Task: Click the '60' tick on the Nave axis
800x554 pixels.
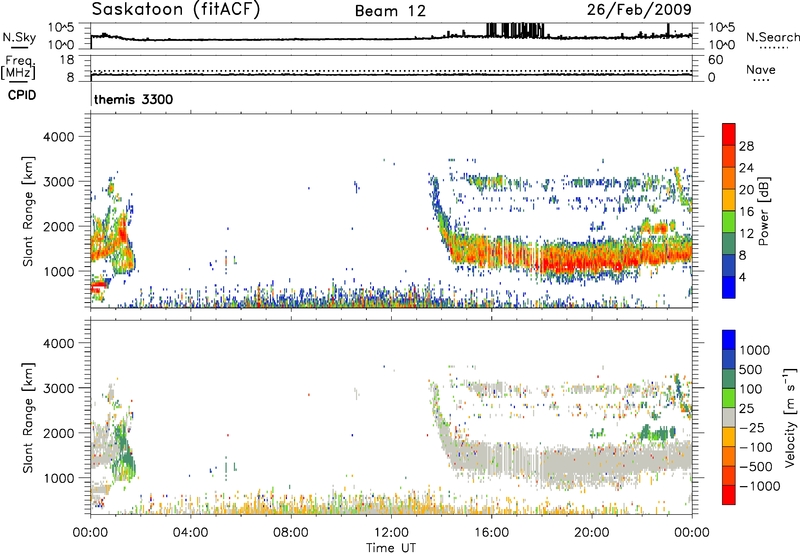Action: (716, 60)
